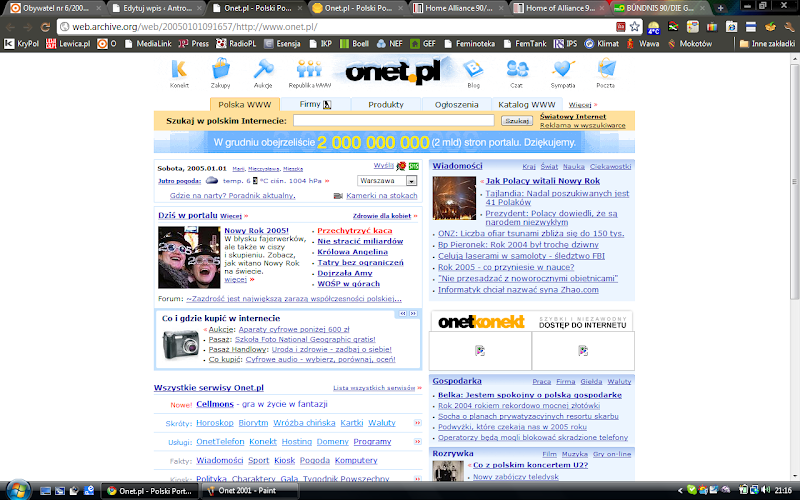800x500 pixels.
Task: Click the previous arrow in the shopping box
Action: tap(403, 313)
